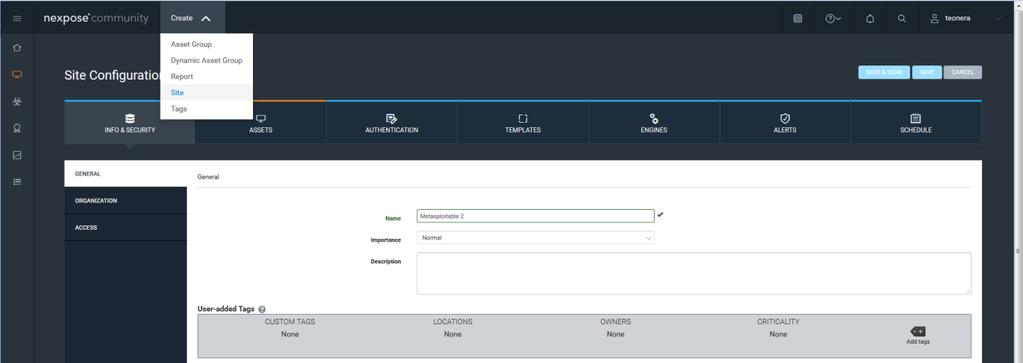Image resolution: width=1023 pixels, height=363 pixels.
Task: Click the search magnifier icon
Action: pyautogui.click(x=902, y=18)
